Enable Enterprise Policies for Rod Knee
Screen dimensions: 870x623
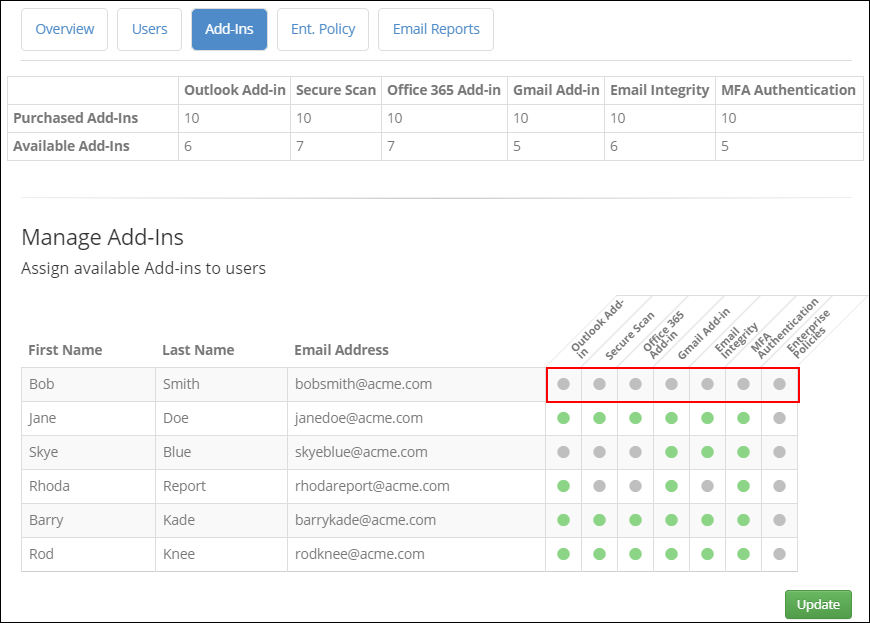pos(780,554)
